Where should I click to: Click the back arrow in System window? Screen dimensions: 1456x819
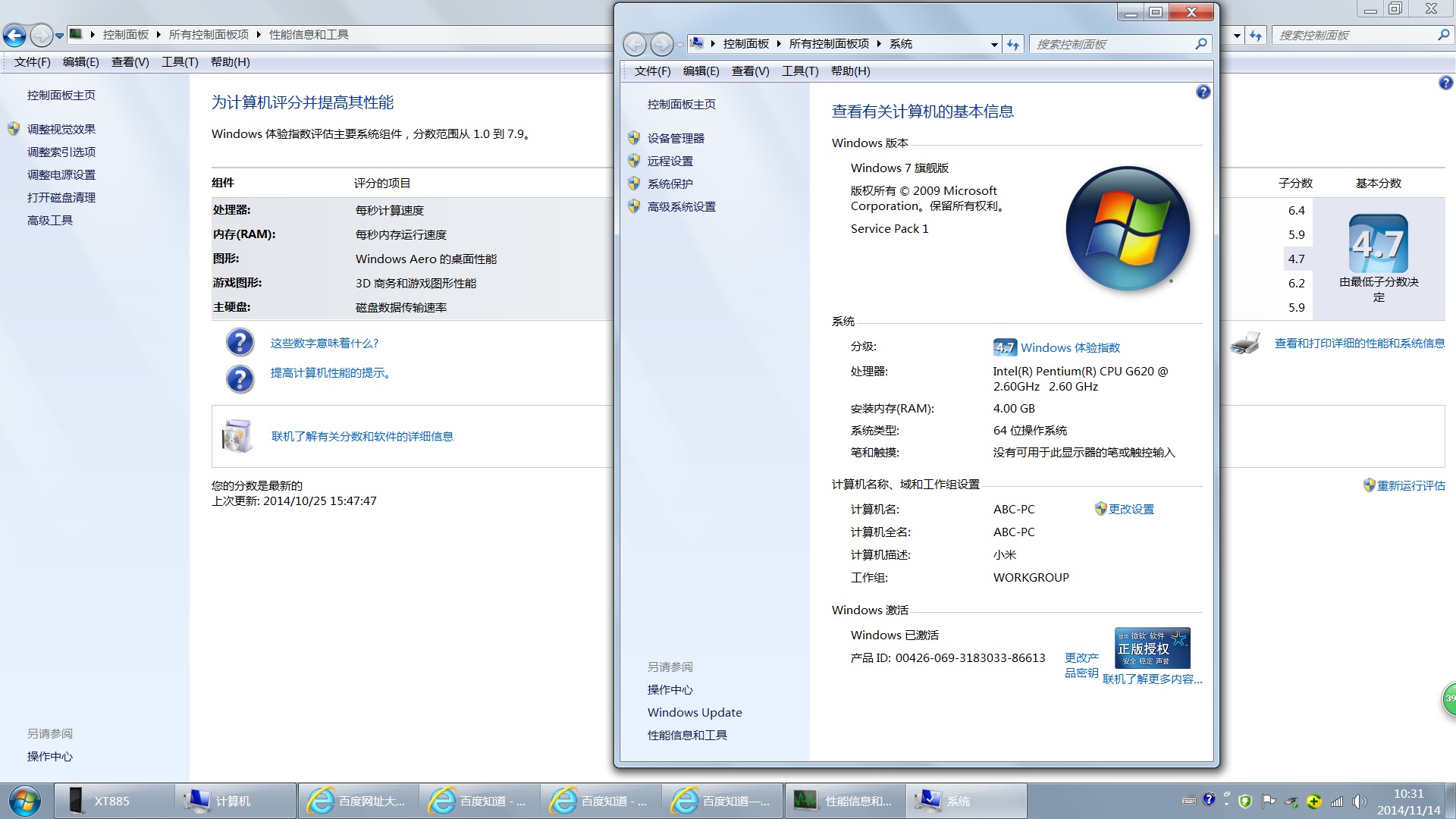[635, 45]
